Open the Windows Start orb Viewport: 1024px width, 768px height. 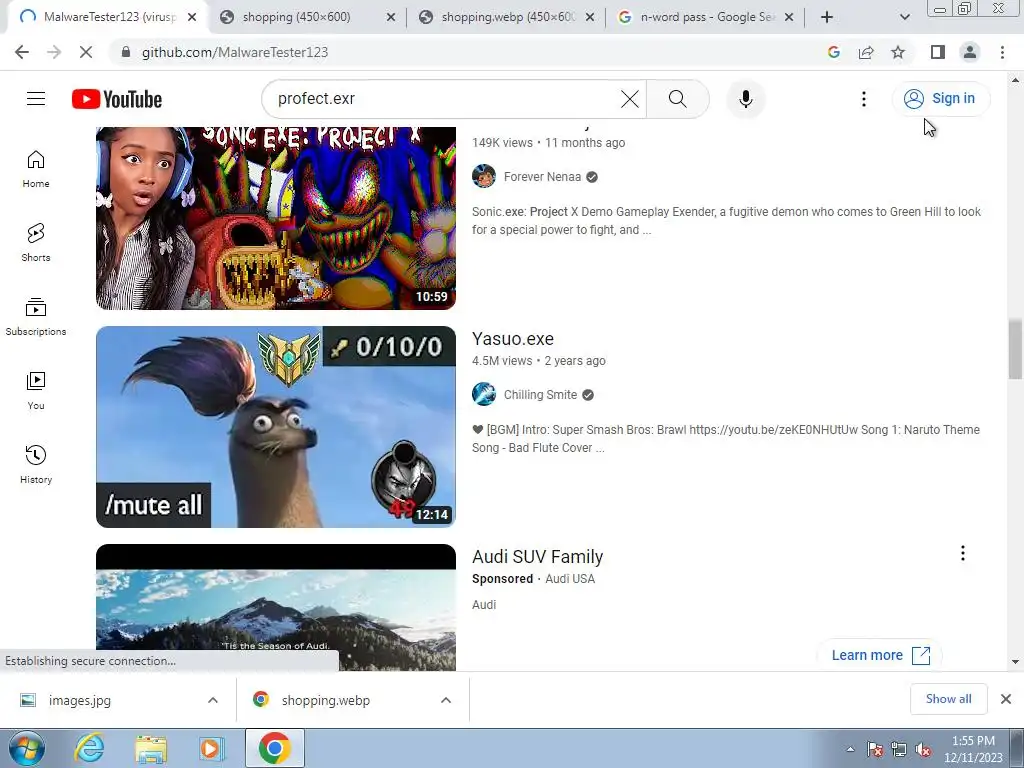26,748
